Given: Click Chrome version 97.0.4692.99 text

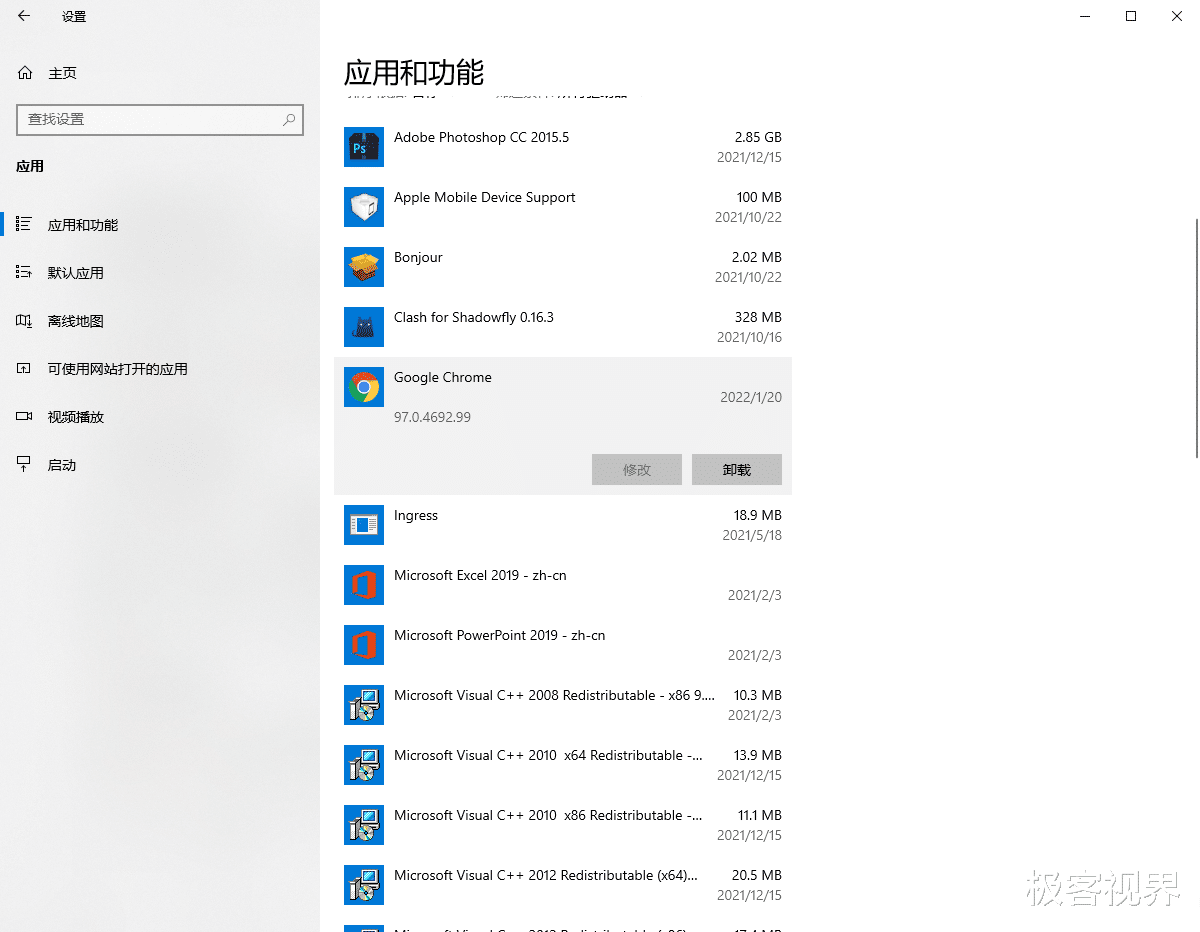Looking at the screenshot, I should click(x=432, y=417).
